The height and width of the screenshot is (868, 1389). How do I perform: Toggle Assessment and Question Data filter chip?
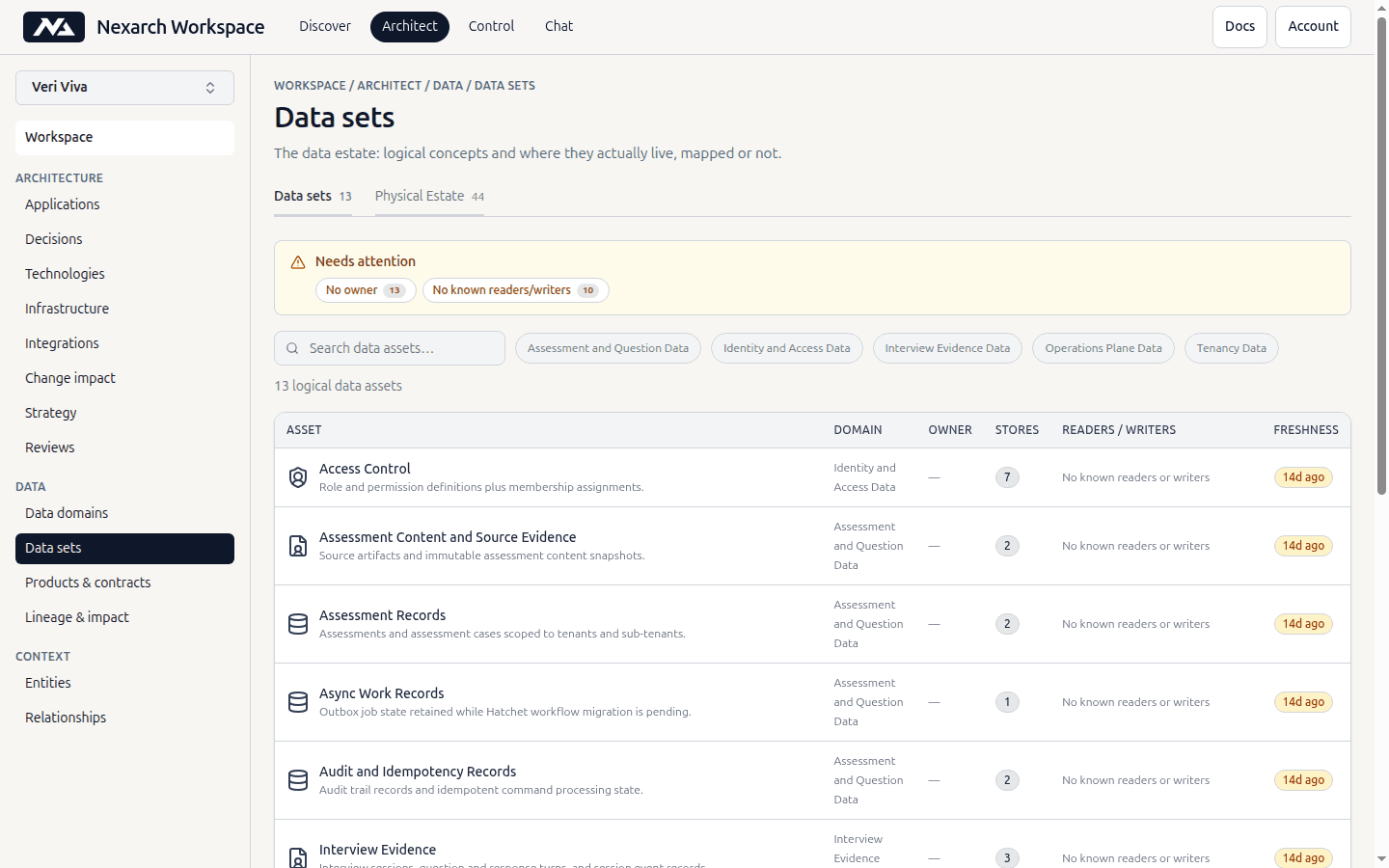pyautogui.click(x=608, y=348)
